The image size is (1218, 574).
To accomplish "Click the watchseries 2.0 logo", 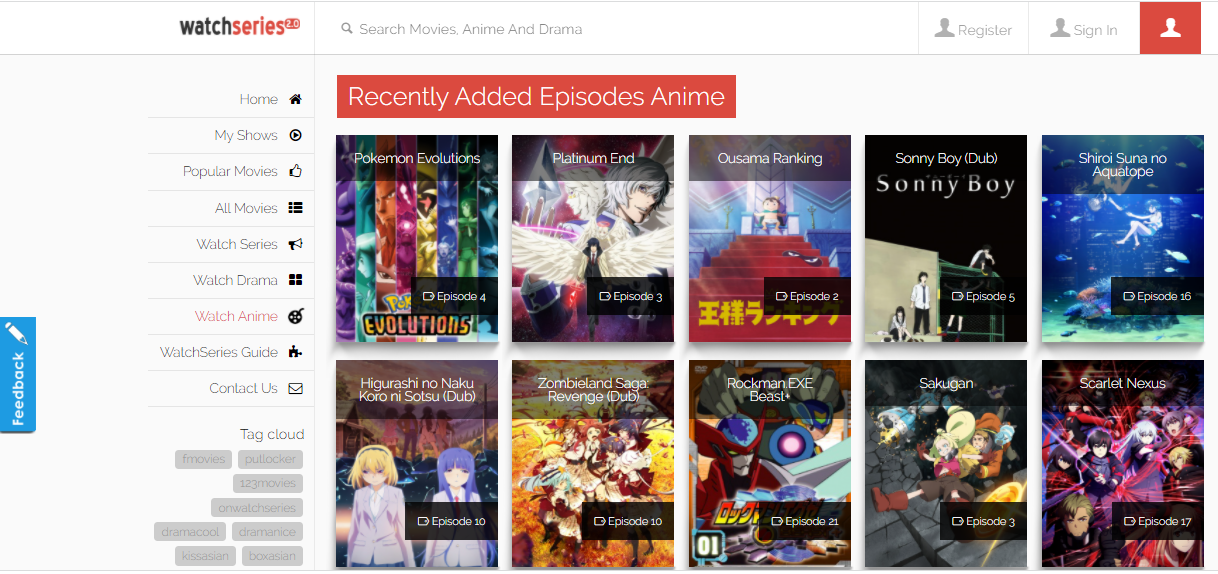I will (x=239, y=27).
